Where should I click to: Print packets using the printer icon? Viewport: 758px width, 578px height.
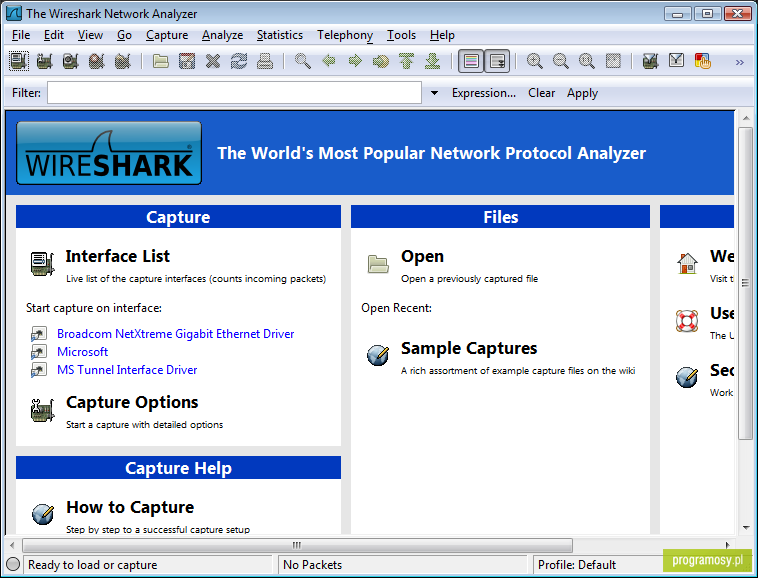pos(265,61)
